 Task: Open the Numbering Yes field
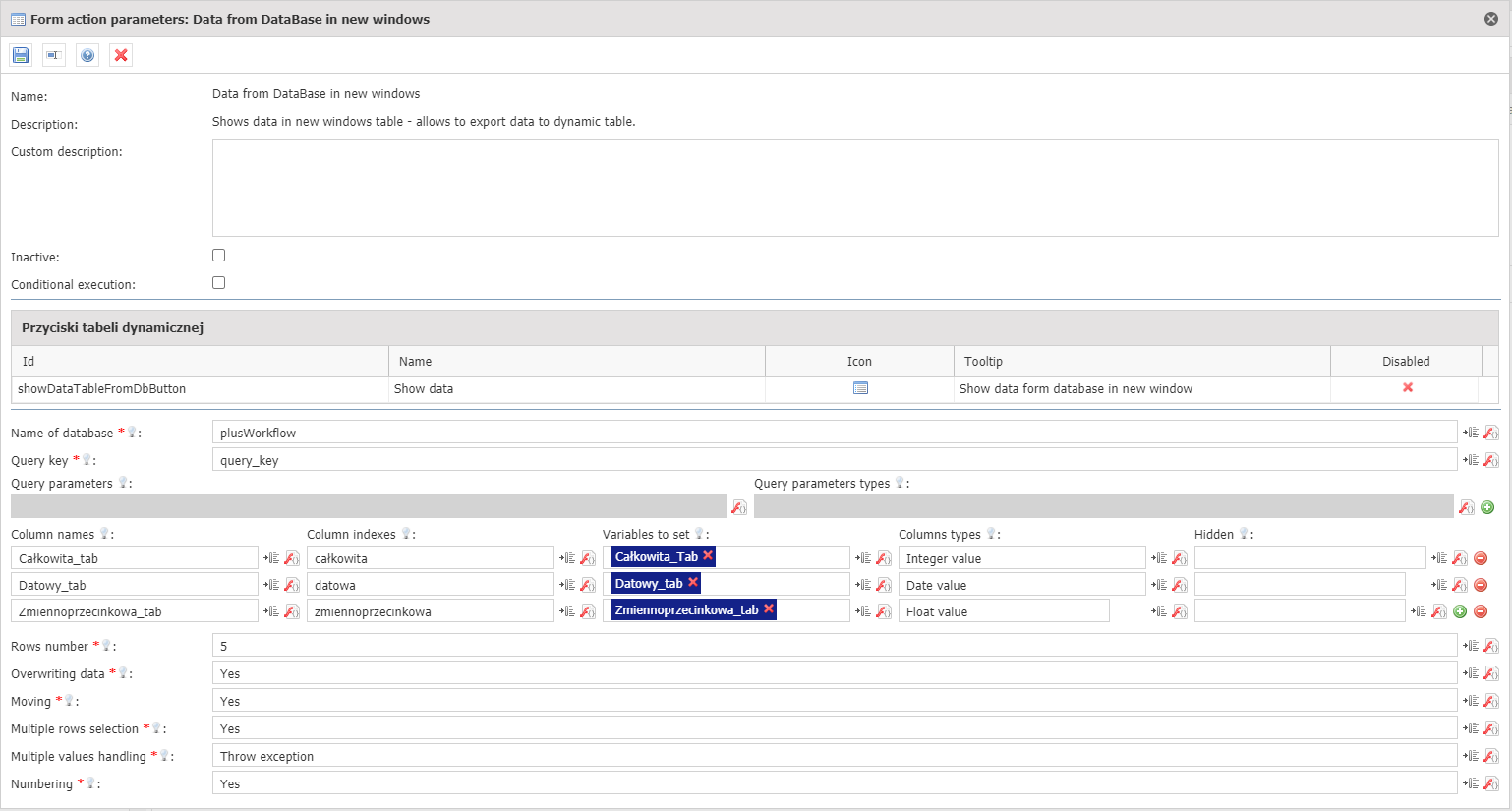(x=835, y=783)
